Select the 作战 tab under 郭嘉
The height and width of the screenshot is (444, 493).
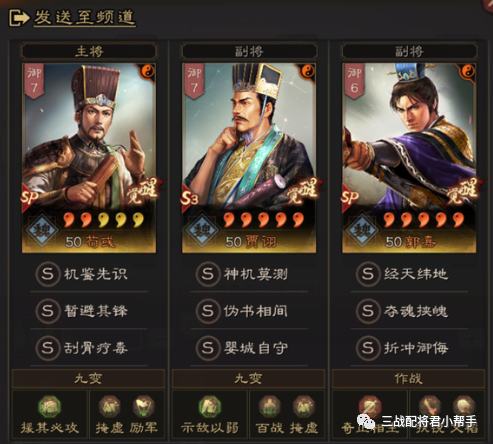click(x=408, y=379)
